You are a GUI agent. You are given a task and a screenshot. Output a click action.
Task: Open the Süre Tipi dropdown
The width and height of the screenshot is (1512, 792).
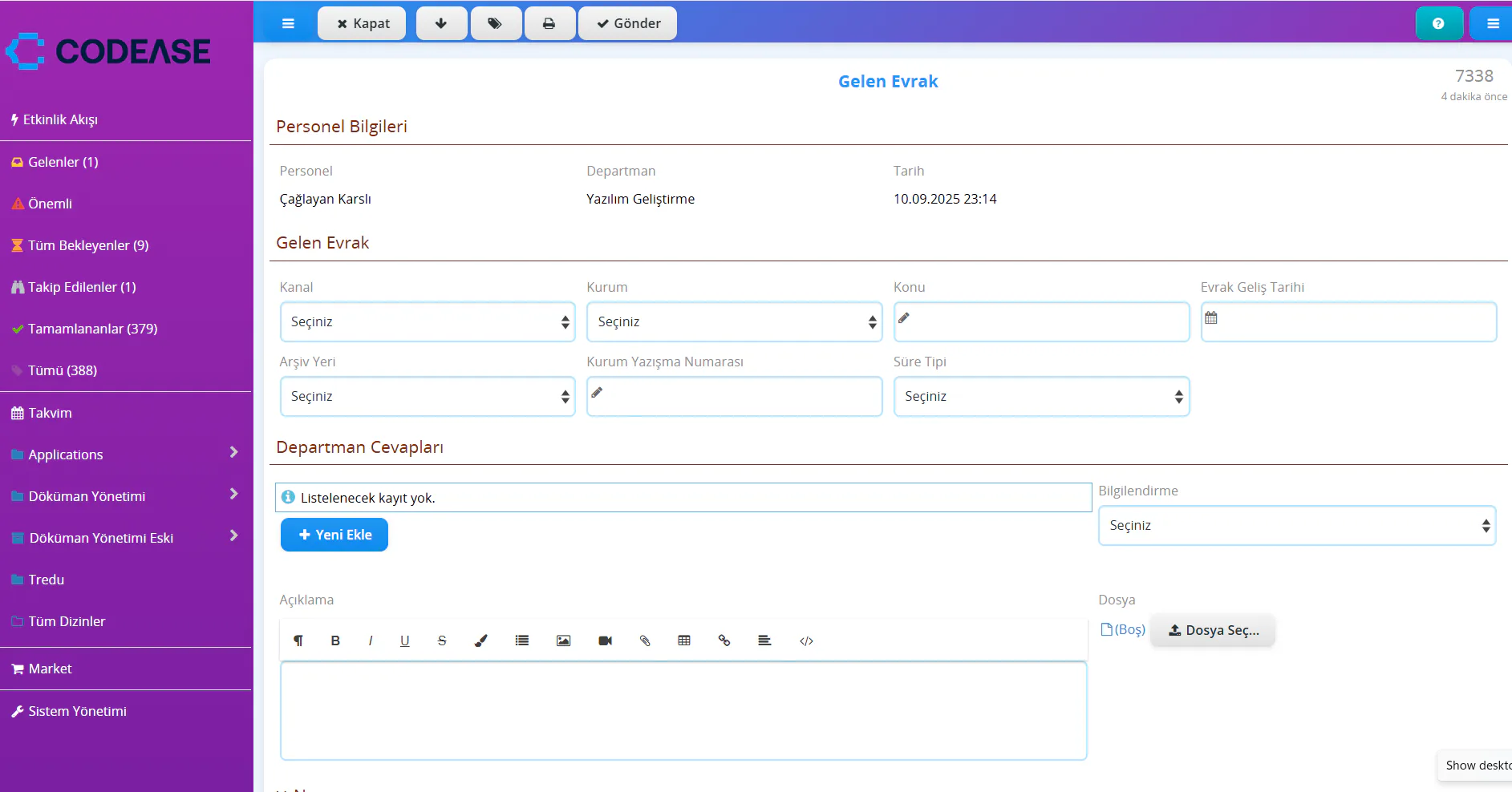click(x=1042, y=396)
